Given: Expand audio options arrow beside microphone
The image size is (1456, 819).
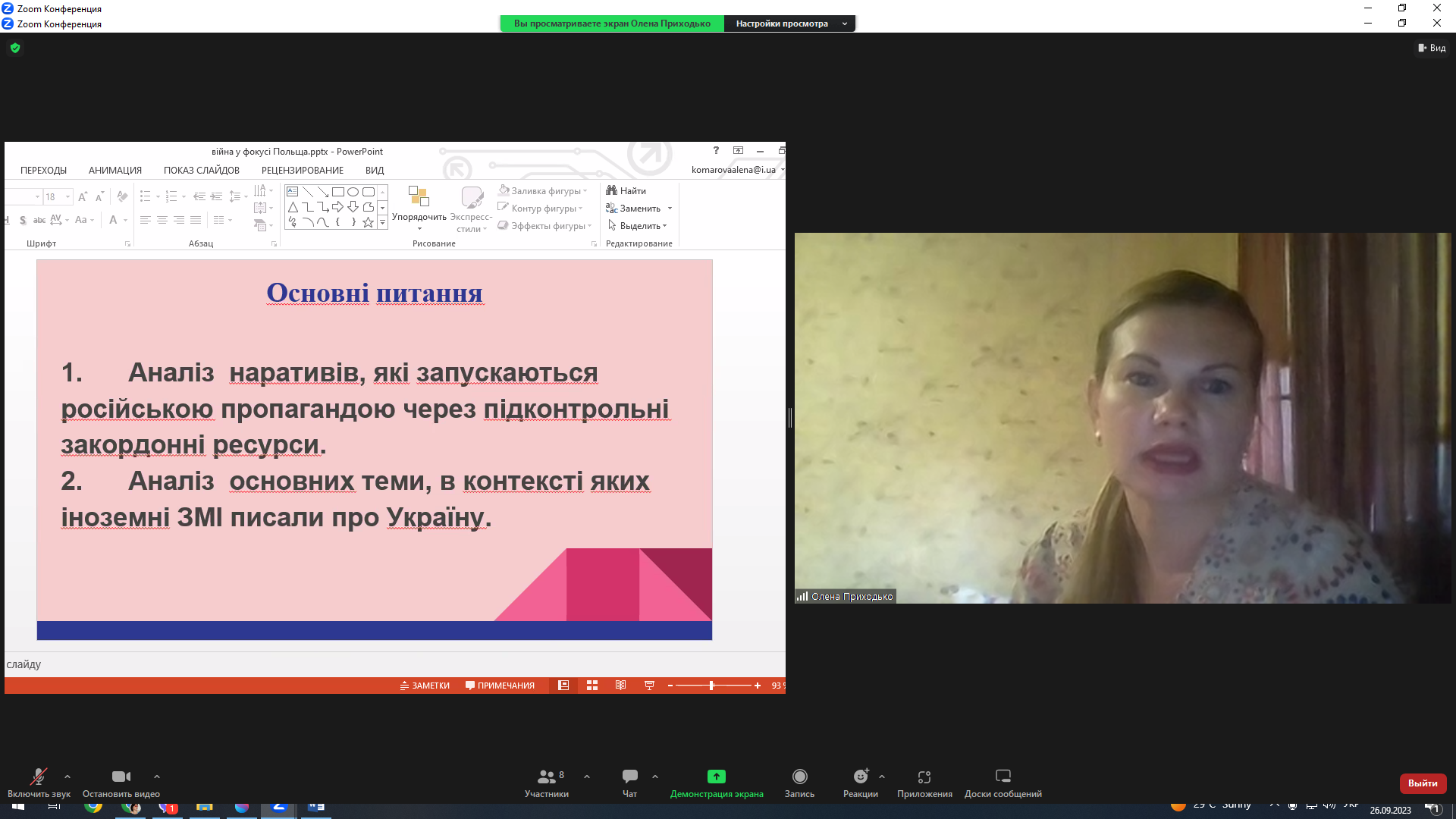Looking at the screenshot, I should pyautogui.click(x=67, y=777).
